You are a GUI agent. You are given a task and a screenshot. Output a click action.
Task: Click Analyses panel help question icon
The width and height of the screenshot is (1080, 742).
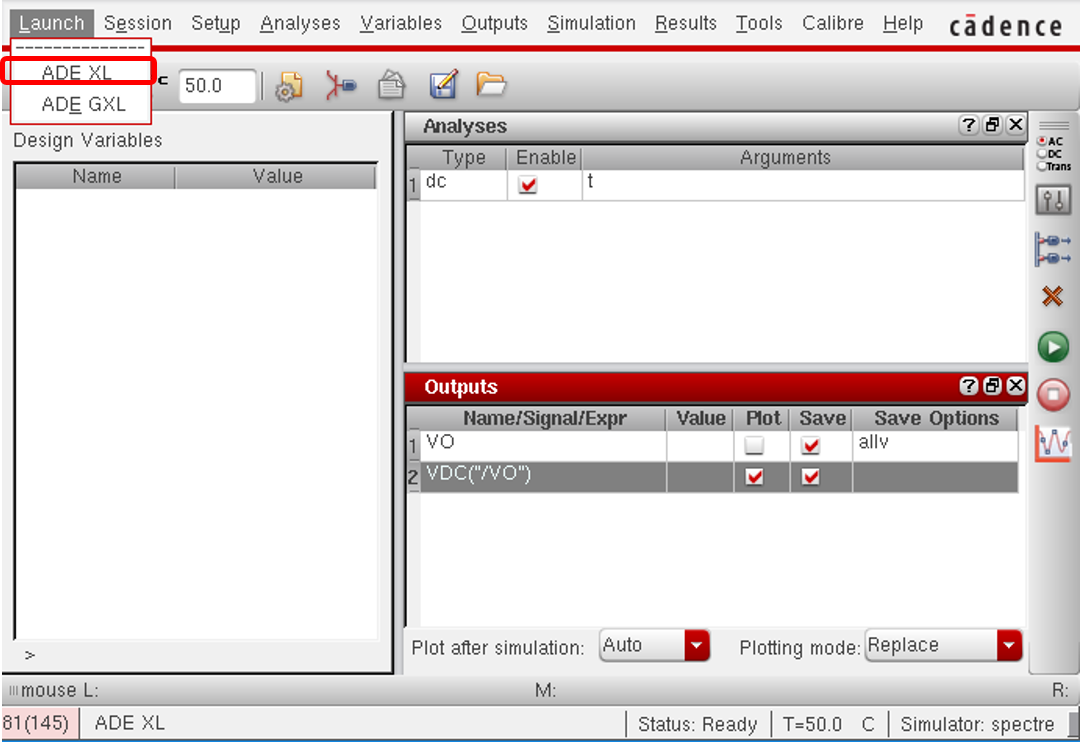969,125
